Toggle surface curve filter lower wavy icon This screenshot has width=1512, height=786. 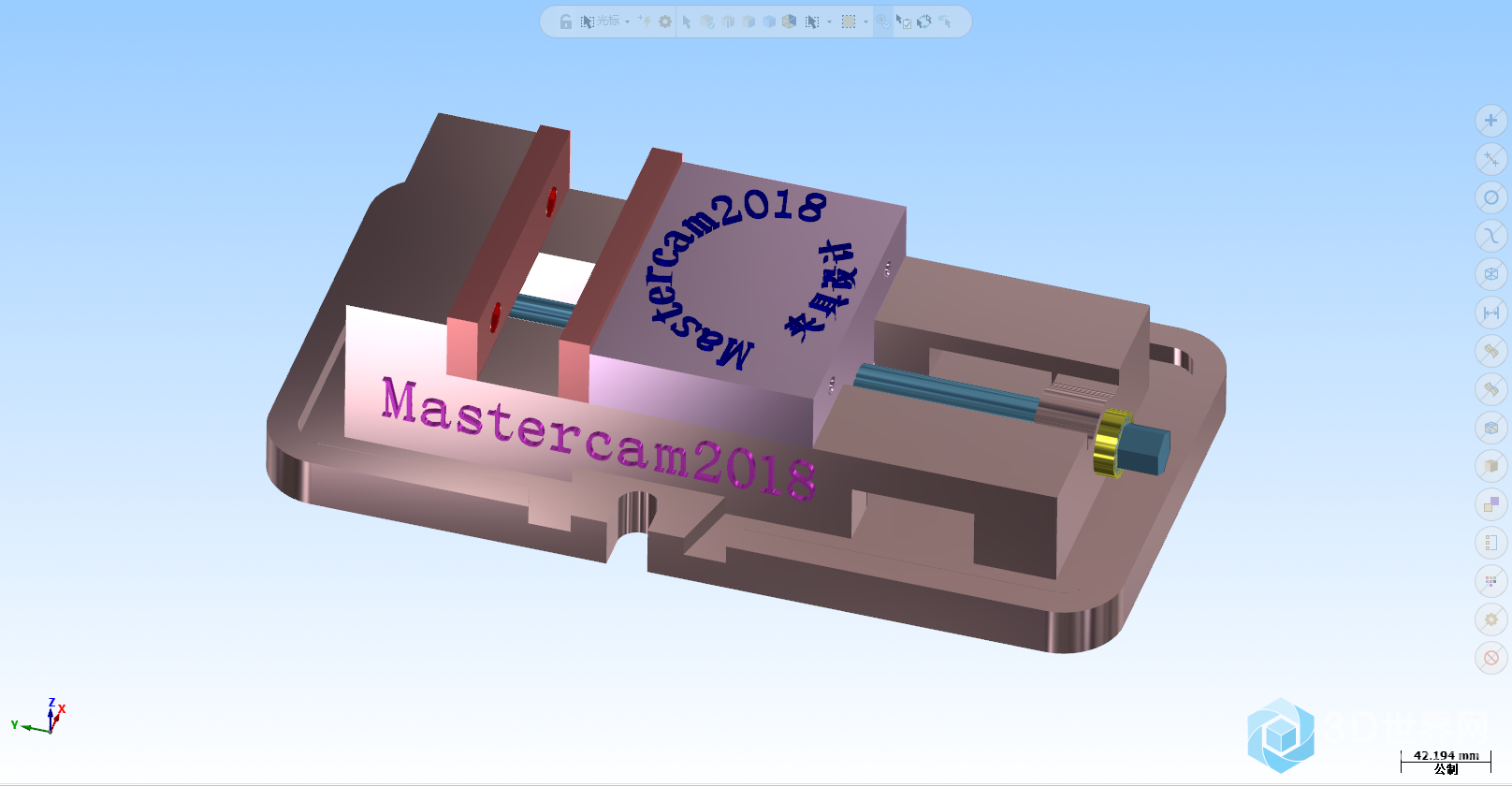click(1491, 389)
